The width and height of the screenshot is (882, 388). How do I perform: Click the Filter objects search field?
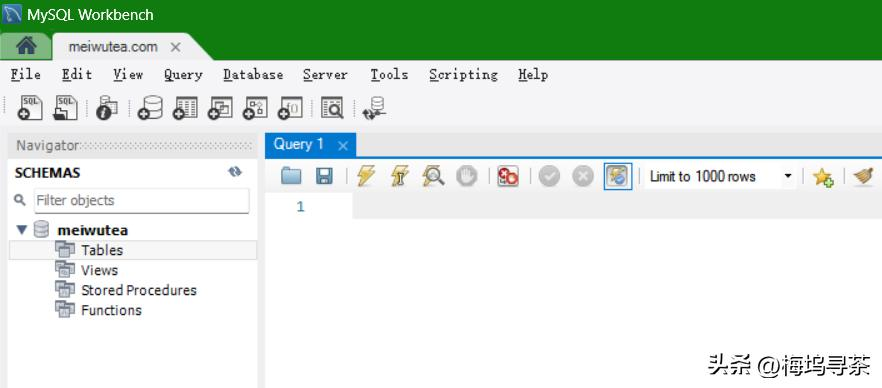coord(141,201)
